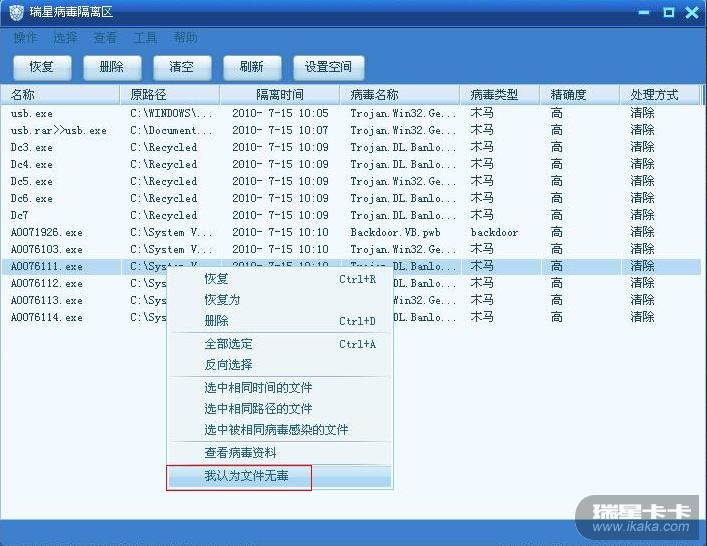The image size is (707, 546).
Task: Click the 设置空间 button
Action: pos(328,67)
